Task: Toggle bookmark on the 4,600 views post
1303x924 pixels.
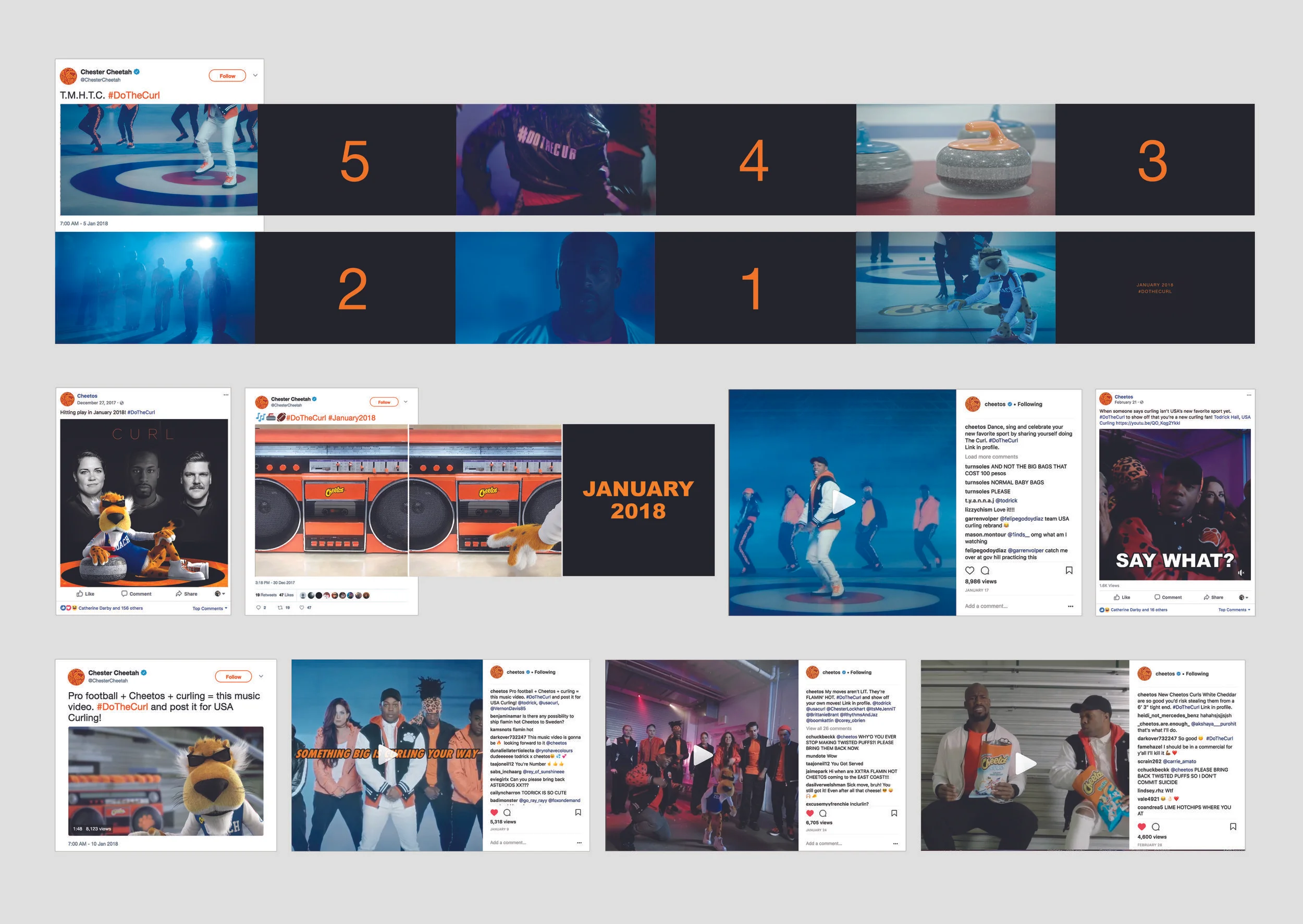Action: click(1233, 827)
